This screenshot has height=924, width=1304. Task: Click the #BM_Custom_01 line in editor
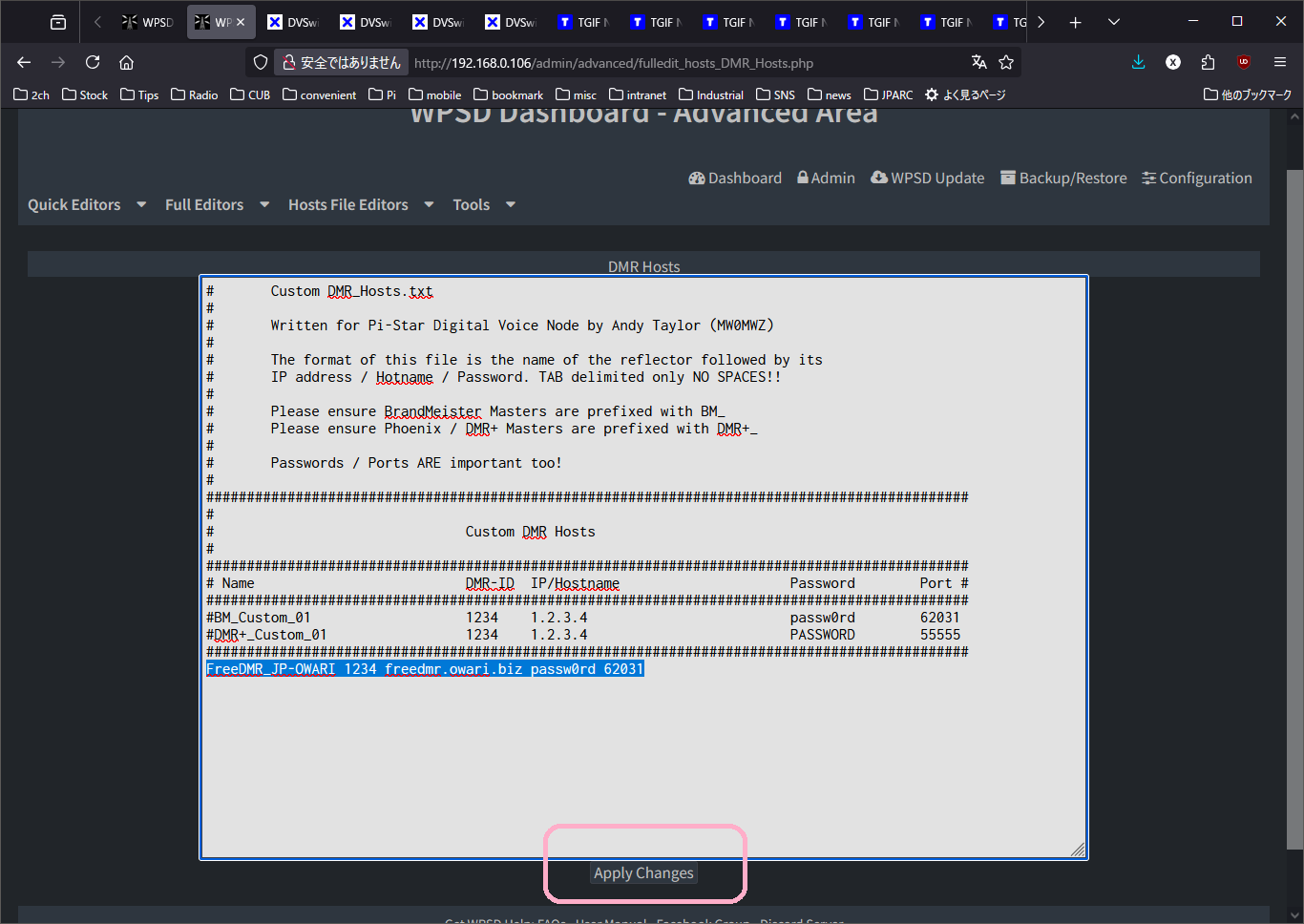click(x=583, y=618)
